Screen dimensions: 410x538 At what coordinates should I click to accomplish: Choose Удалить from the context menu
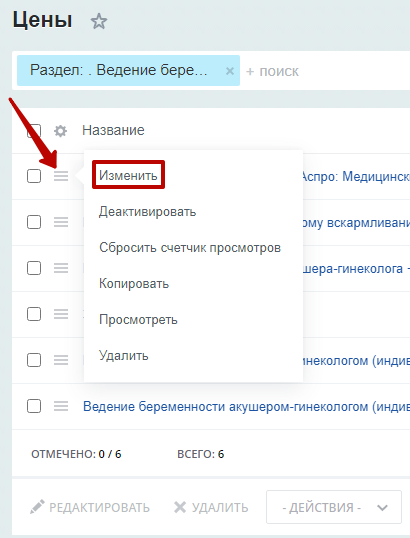tap(124, 355)
